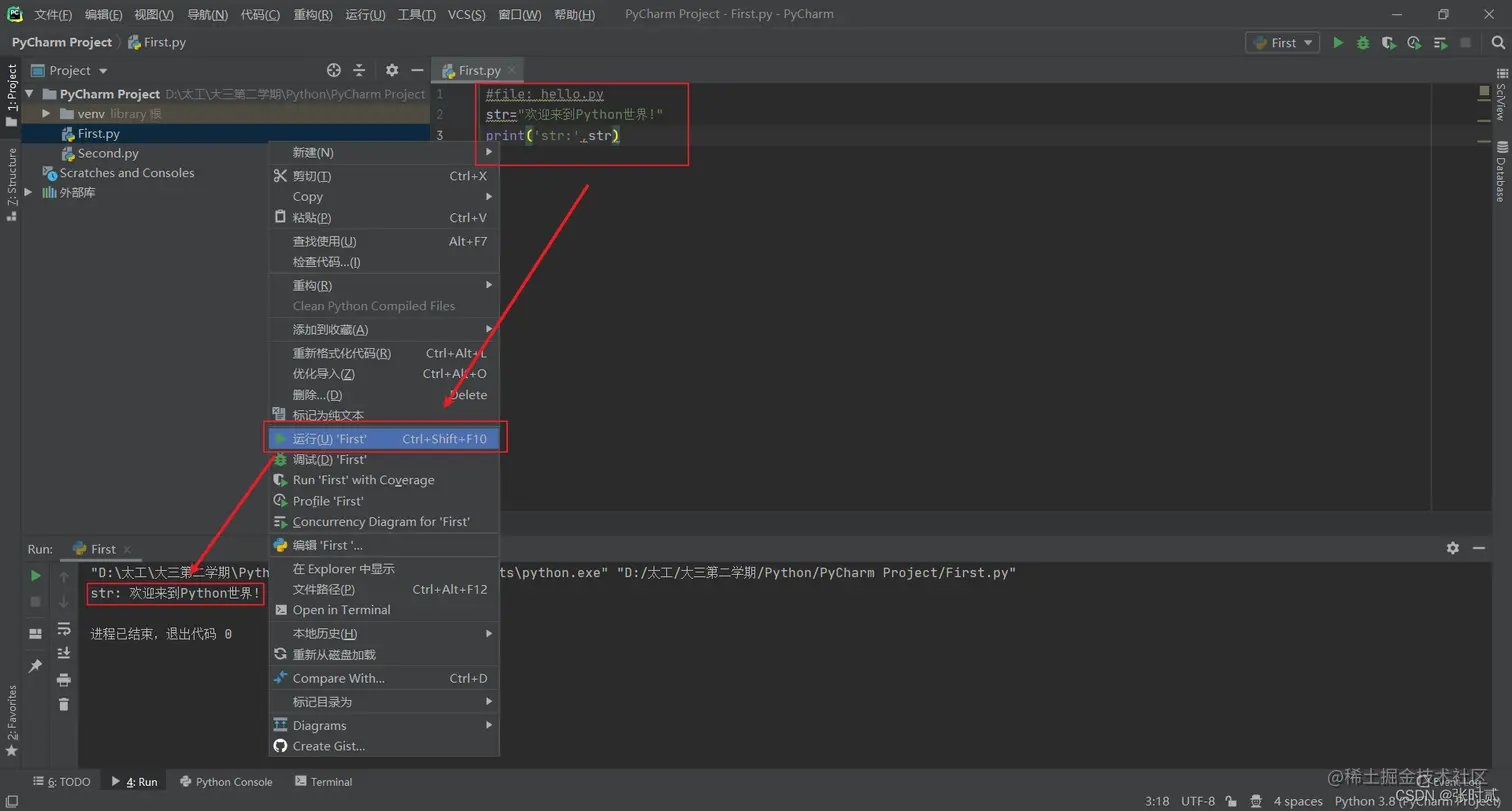Locate the opened file with the target icon
Screen dimensions: 1512x811
coord(334,70)
